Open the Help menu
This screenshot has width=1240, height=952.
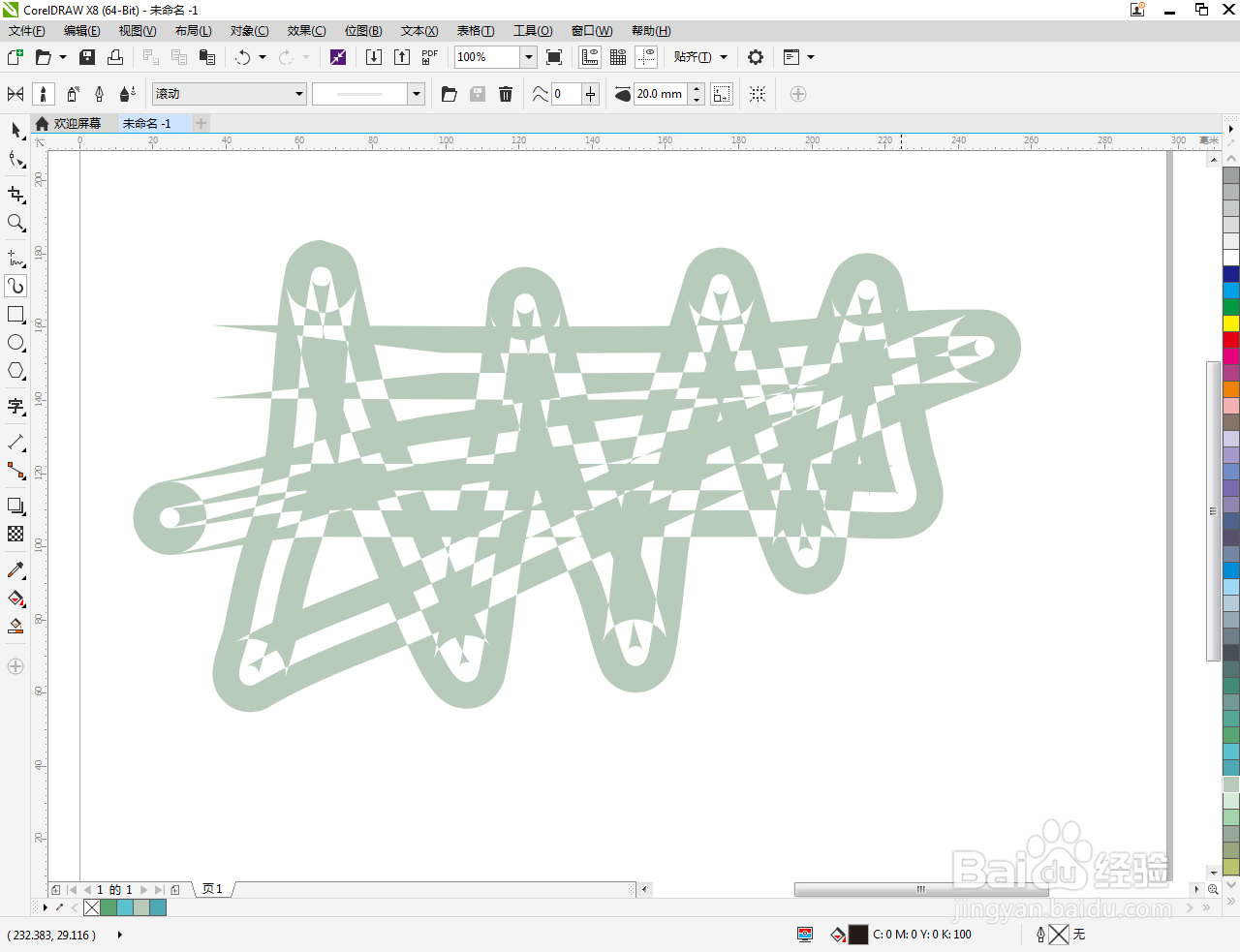click(x=651, y=31)
